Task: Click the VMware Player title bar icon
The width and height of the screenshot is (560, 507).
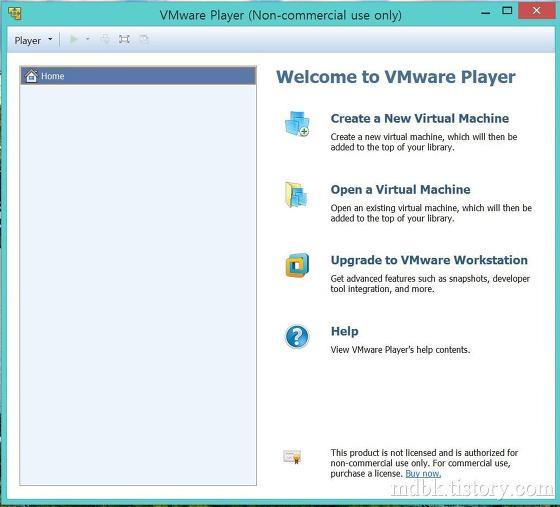Action: click(x=15, y=14)
